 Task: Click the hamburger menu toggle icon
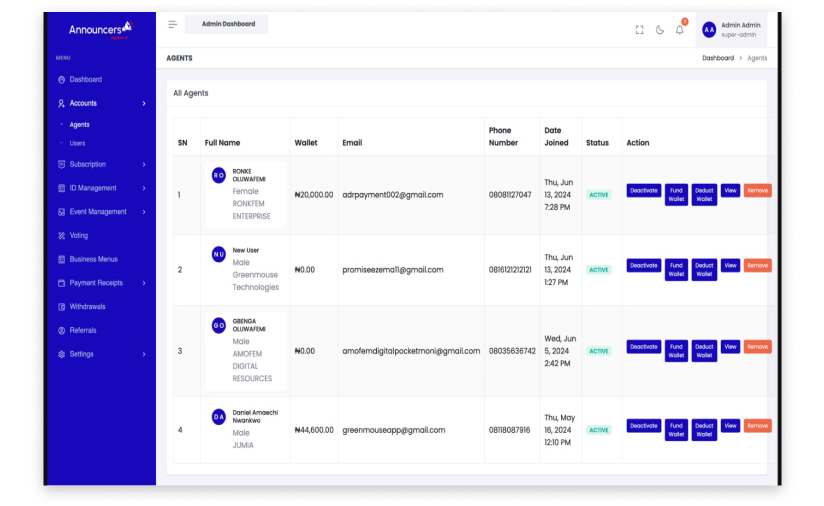tap(172, 24)
